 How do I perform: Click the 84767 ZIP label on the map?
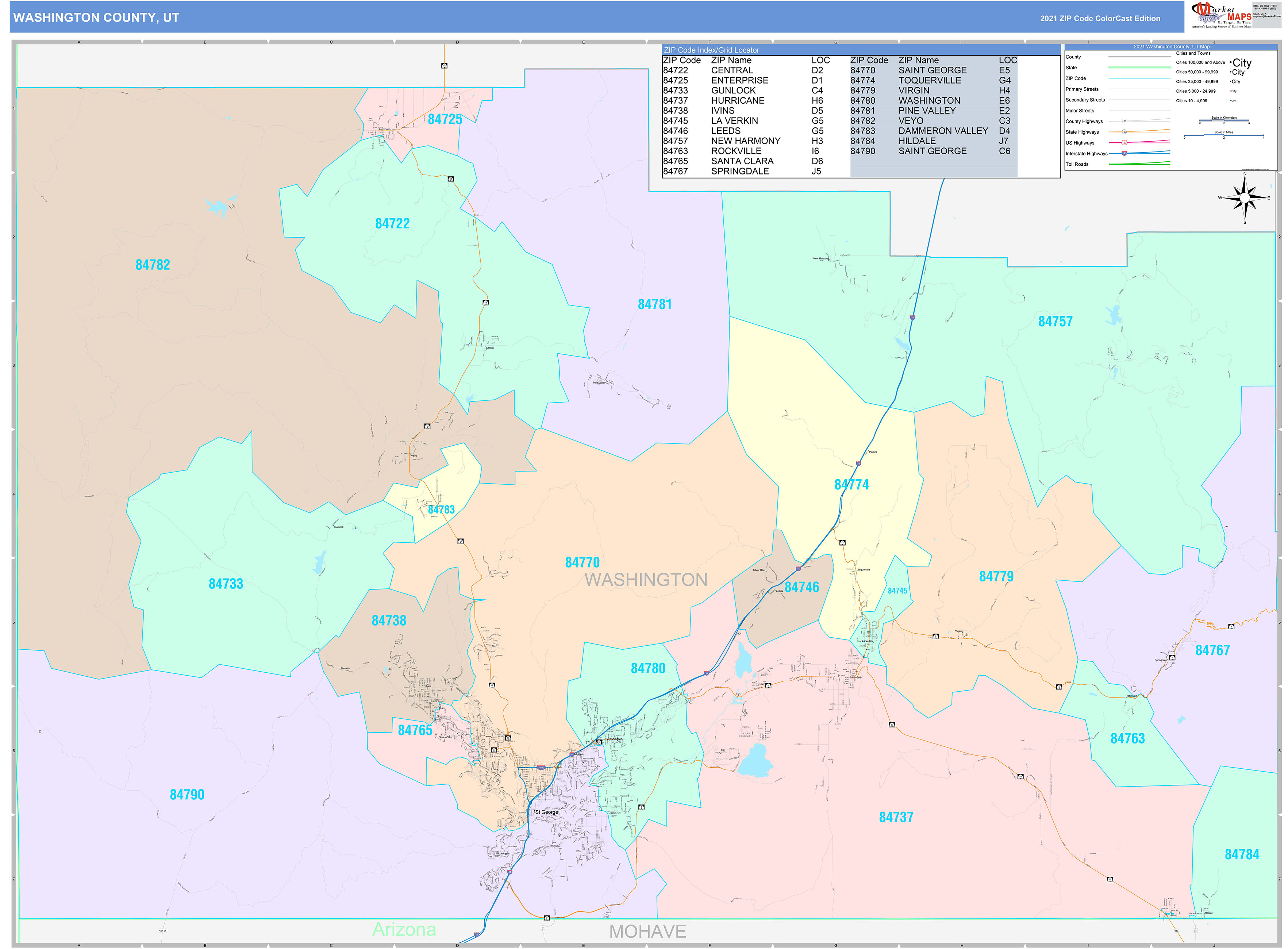click(1213, 650)
